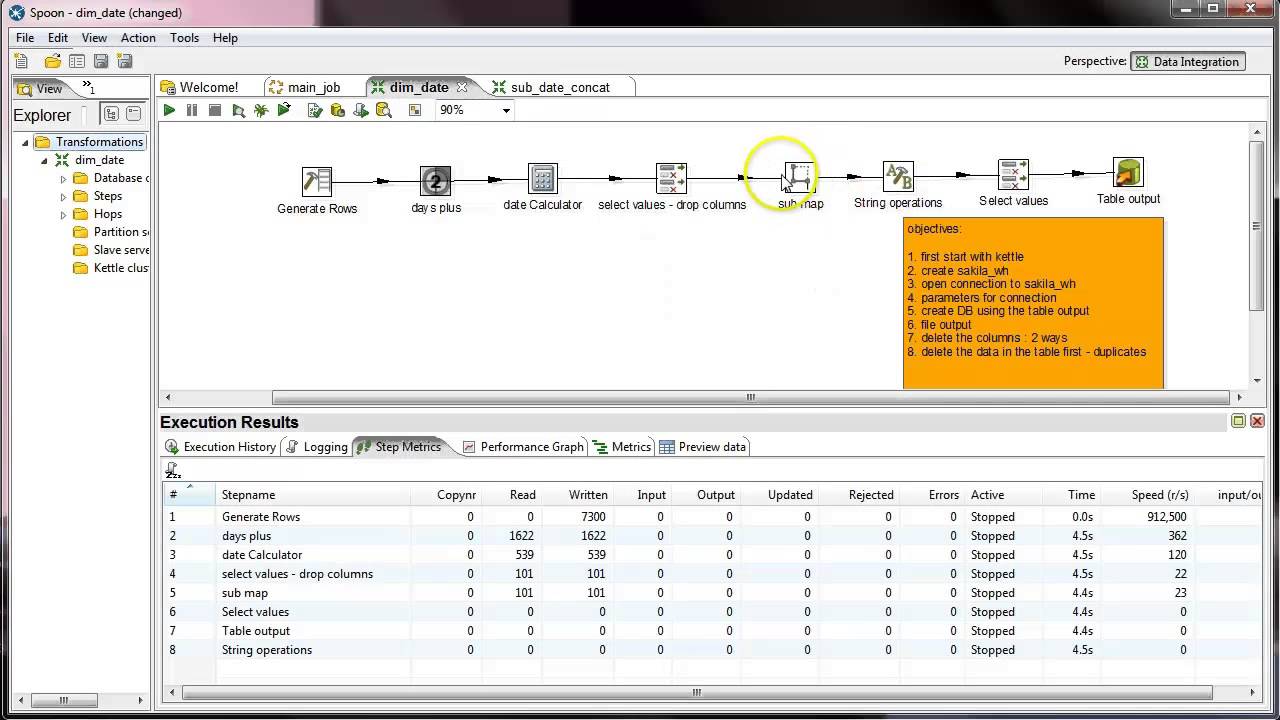Select the Table output step icon
Image resolution: width=1280 pixels, height=720 pixels.
(x=1128, y=173)
